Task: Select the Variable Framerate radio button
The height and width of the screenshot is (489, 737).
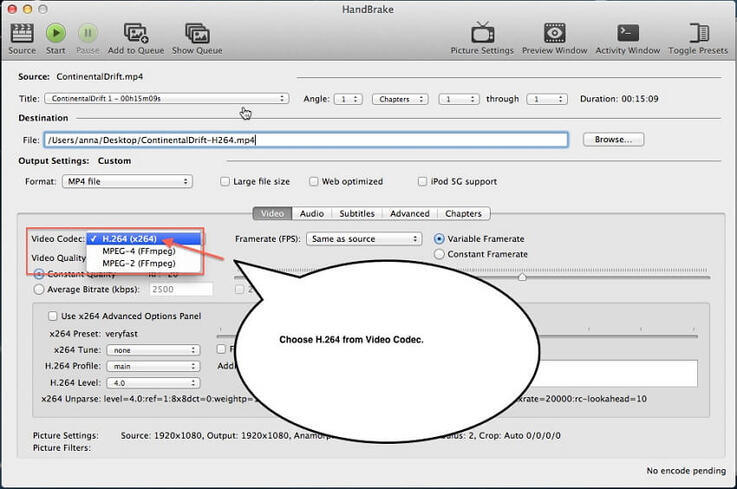Action: click(x=439, y=239)
